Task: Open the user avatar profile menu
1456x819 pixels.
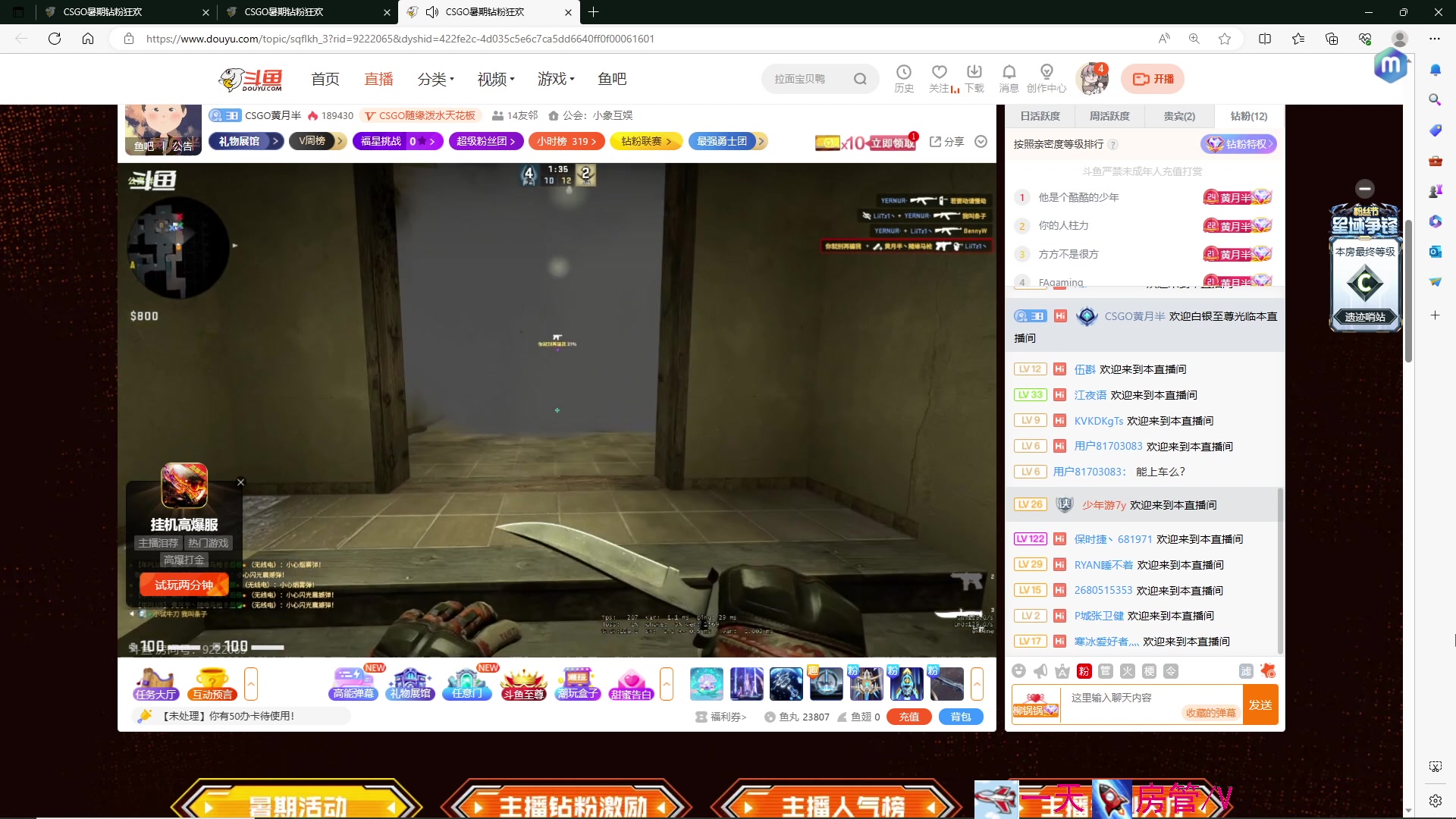Action: (x=1093, y=79)
